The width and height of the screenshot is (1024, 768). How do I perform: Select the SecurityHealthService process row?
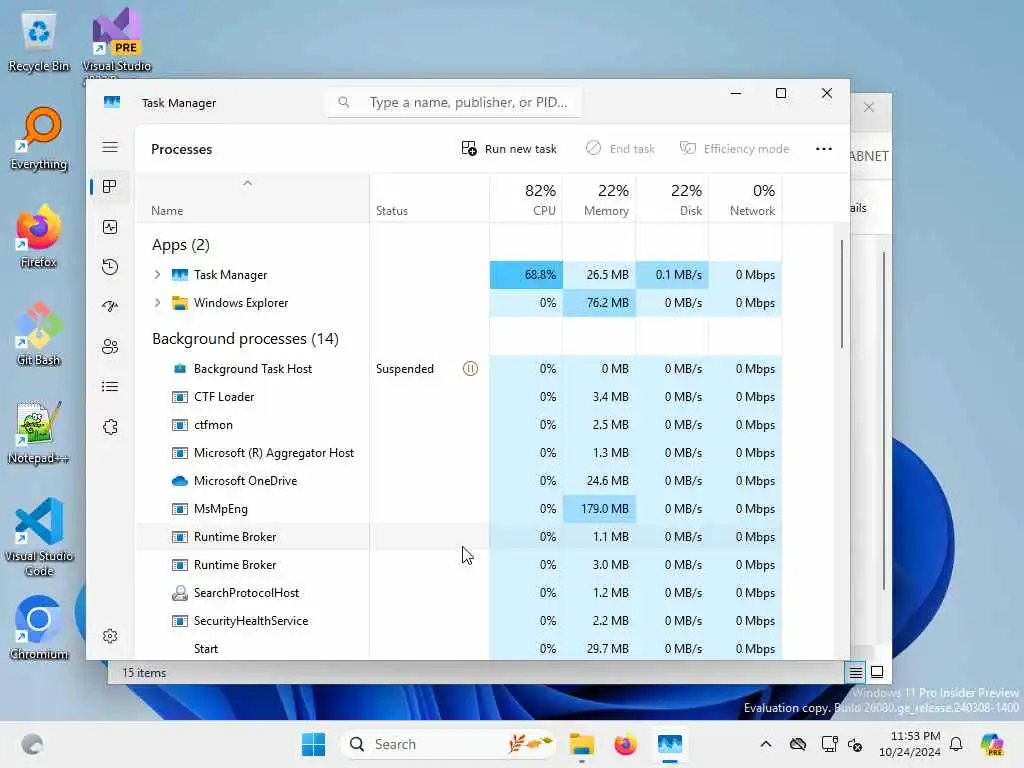(458, 621)
